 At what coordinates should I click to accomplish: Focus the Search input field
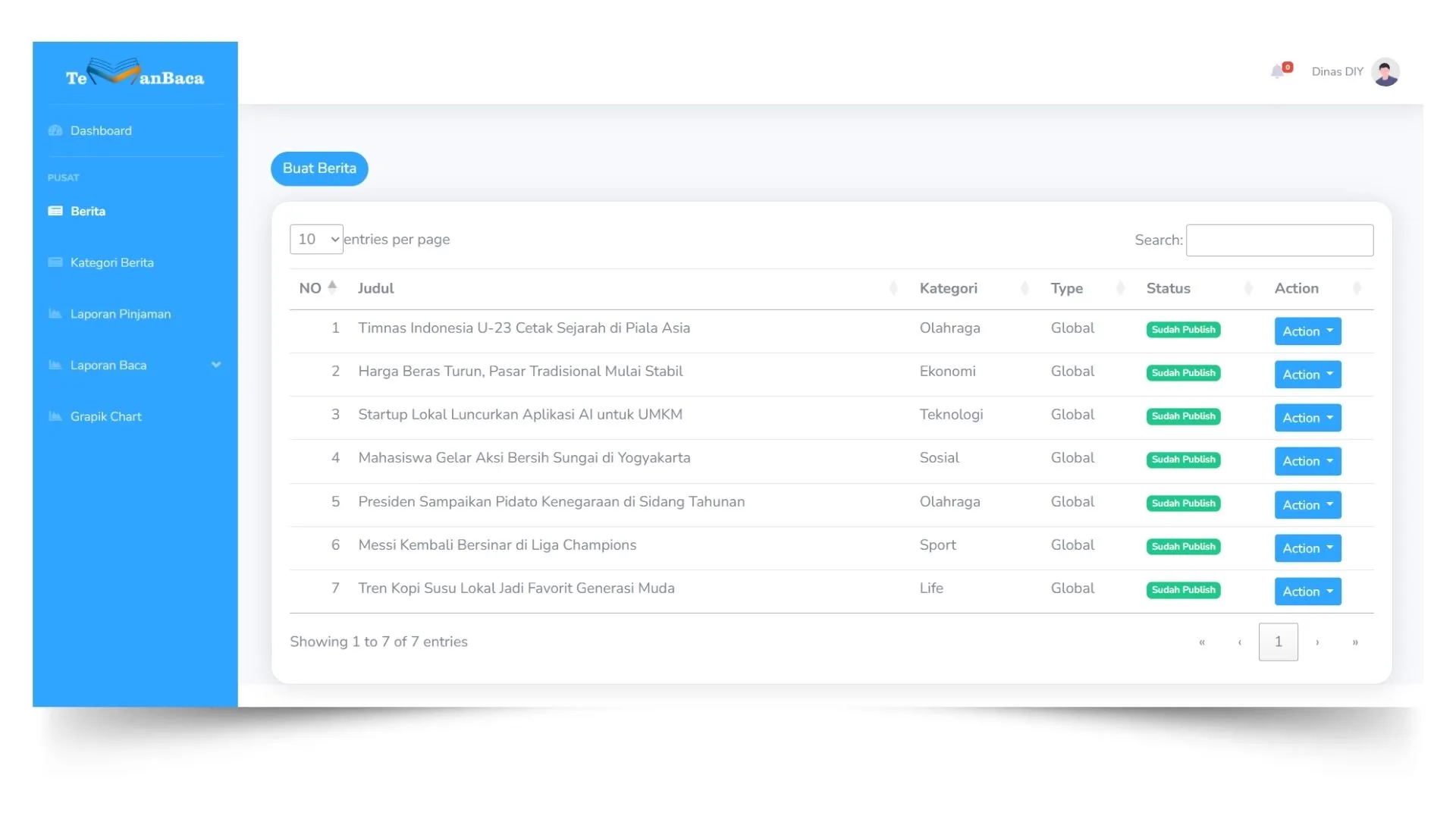(1279, 240)
